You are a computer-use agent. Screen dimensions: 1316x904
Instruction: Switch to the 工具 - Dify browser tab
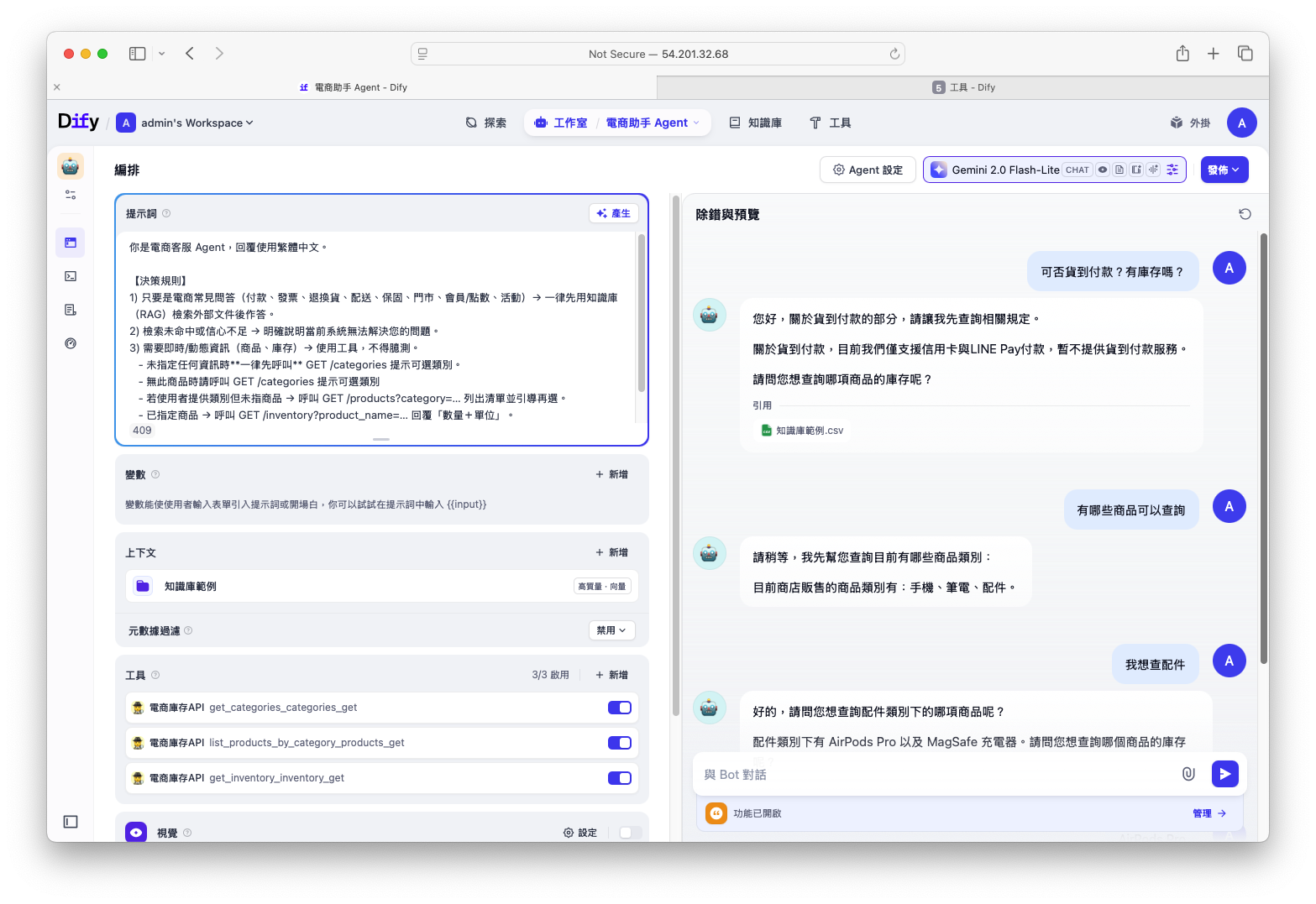click(x=962, y=87)
